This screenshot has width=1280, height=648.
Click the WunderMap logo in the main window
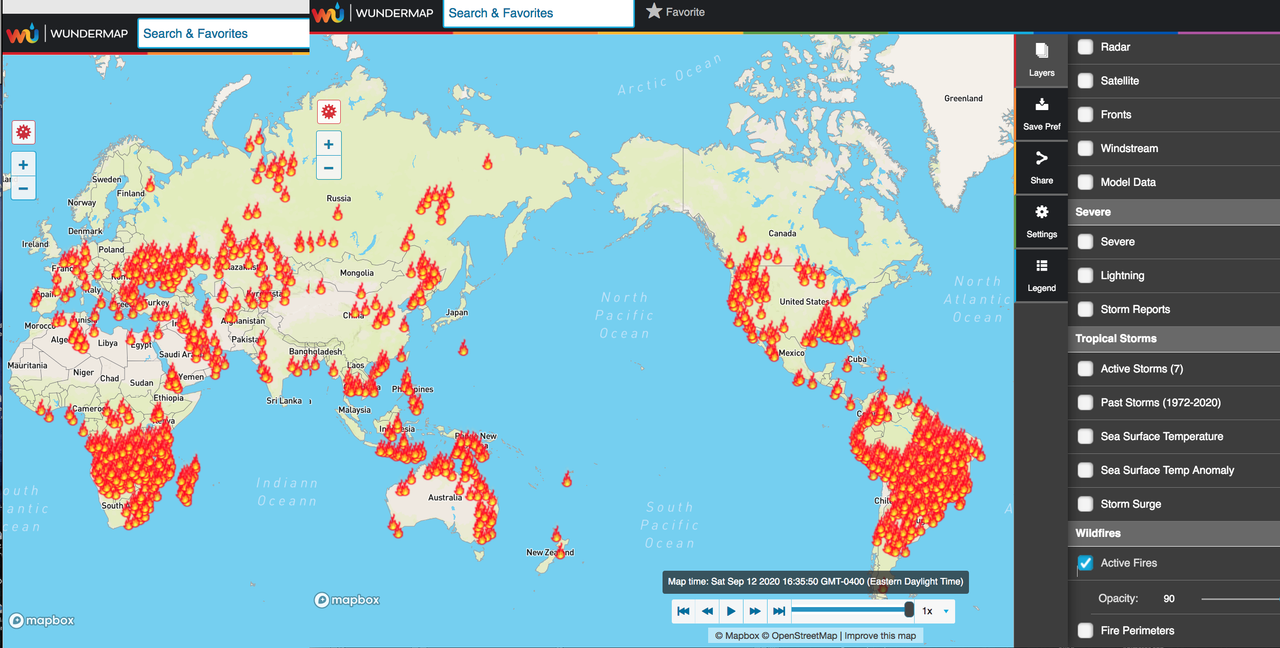pos(375,13)
